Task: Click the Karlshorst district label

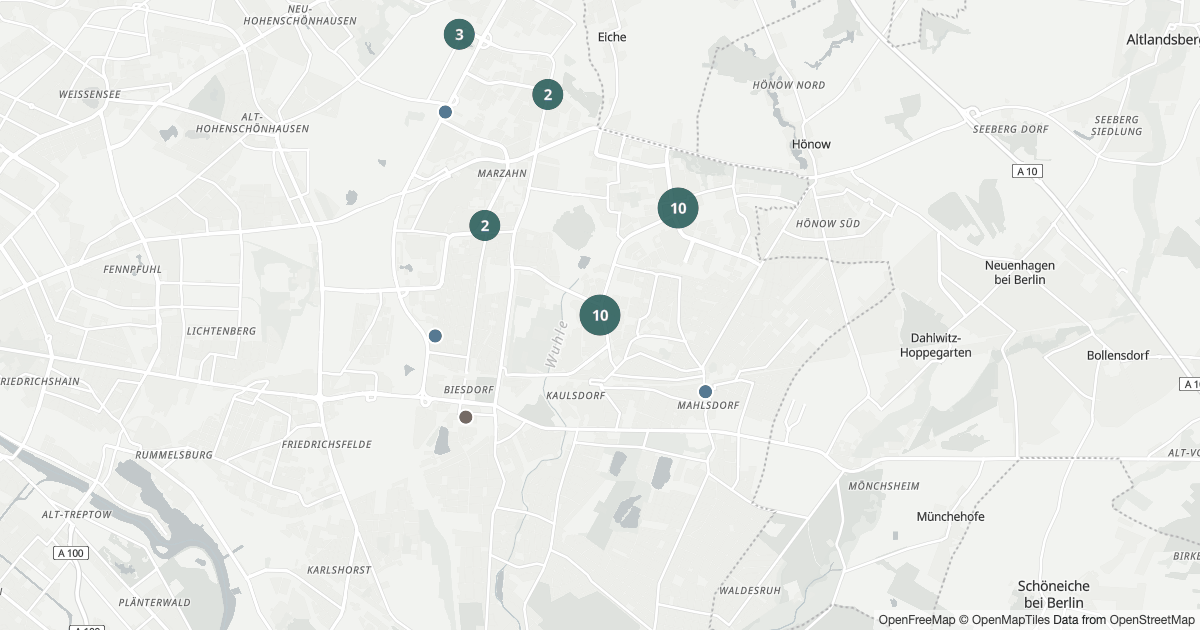Action: [339, 570]
